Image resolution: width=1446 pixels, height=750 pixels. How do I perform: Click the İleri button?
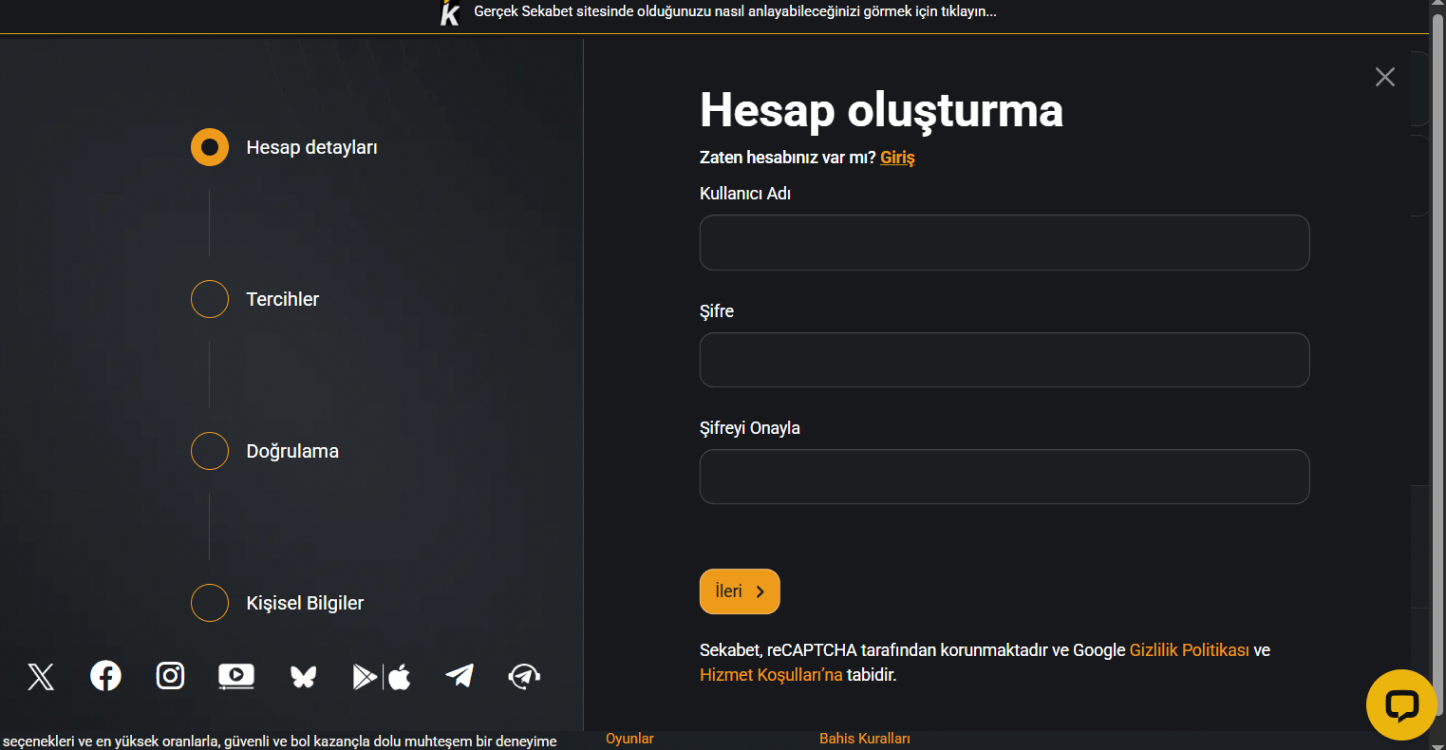(x=740, y=592)
